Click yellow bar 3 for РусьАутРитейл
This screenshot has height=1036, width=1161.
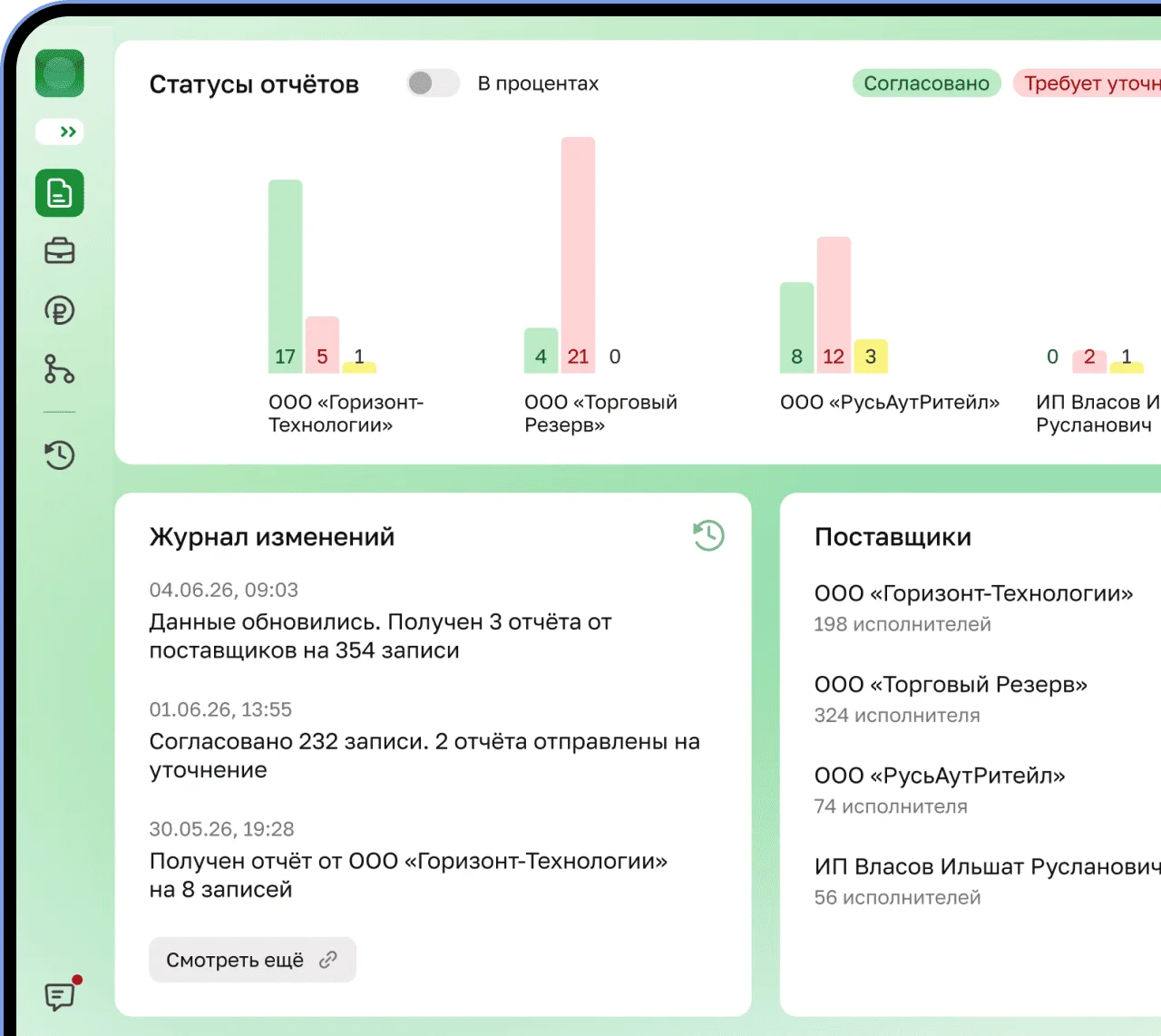click(x=871, y=356)
